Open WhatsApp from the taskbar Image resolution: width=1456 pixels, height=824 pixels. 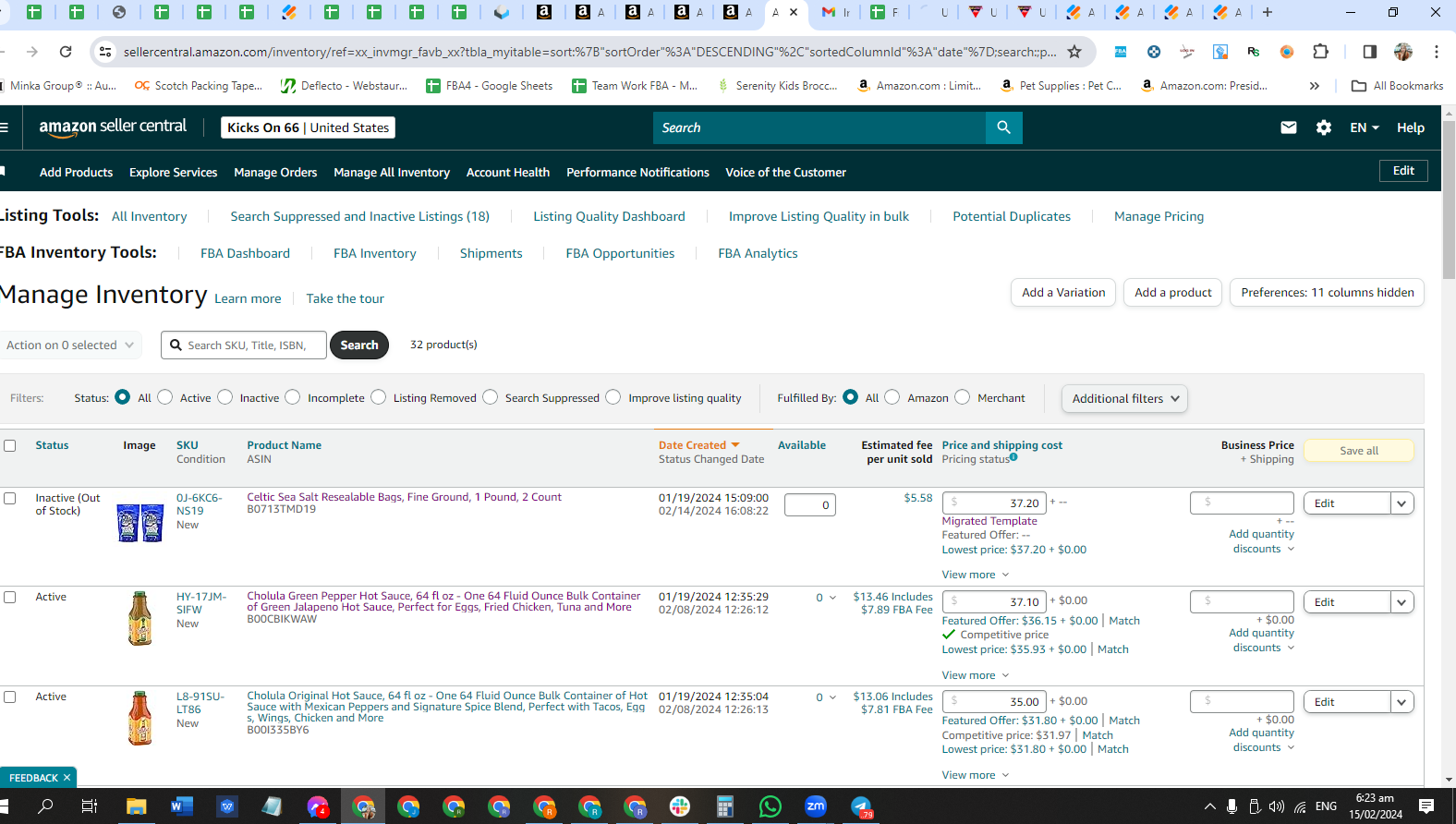[x=770, y=806]
